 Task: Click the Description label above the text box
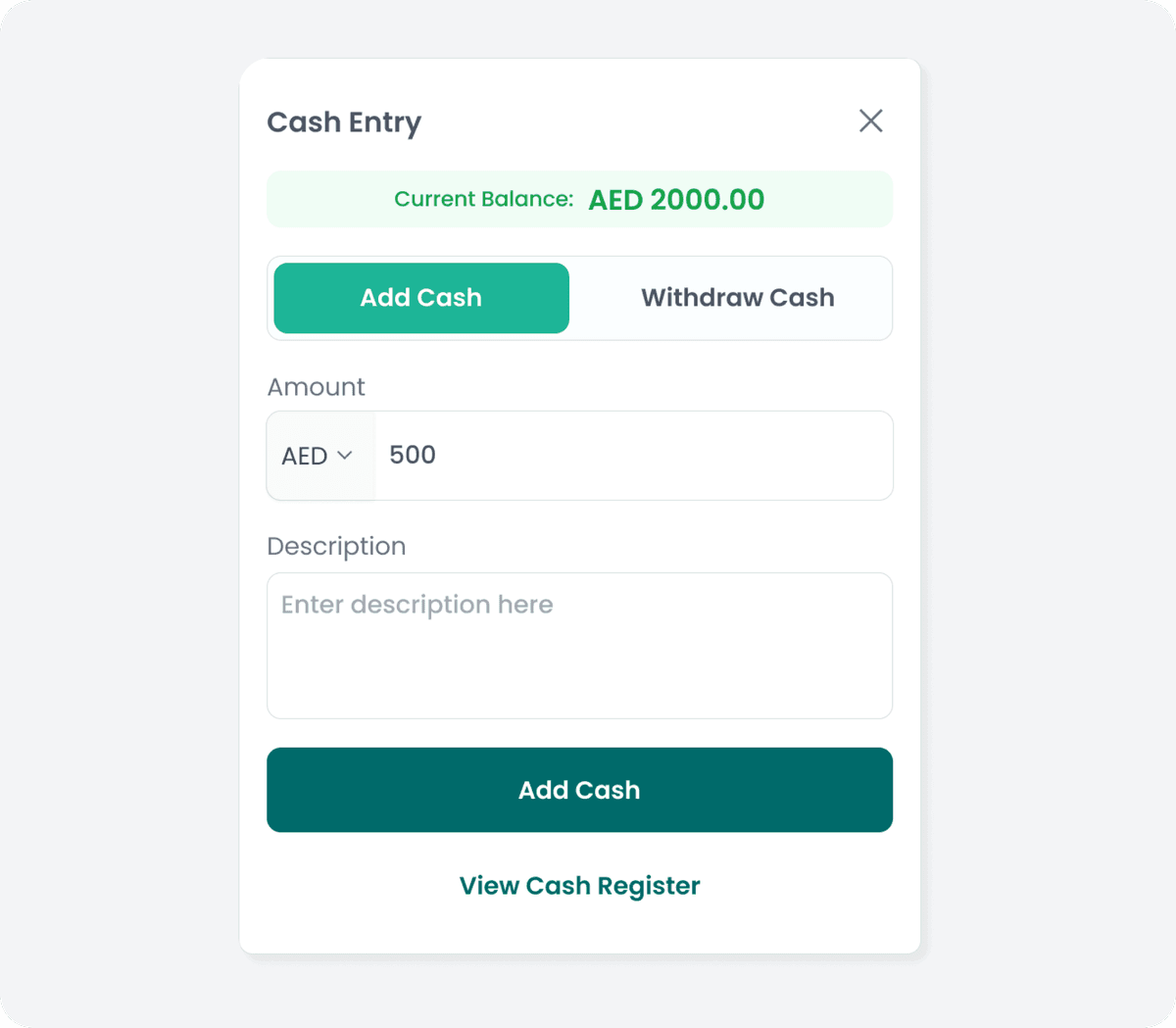[336, 546]
